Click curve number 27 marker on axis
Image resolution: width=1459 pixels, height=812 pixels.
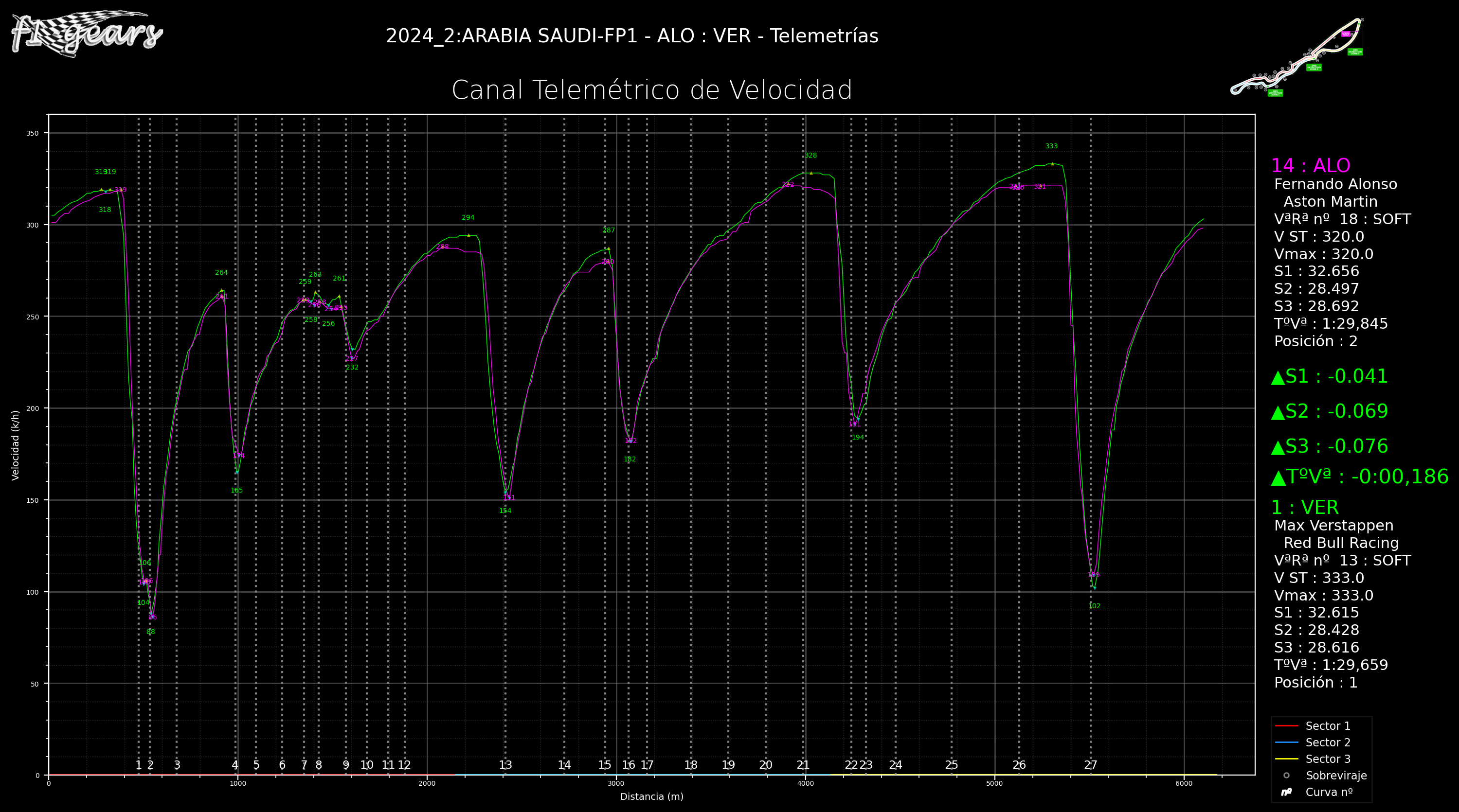[x=1090, y=765]
